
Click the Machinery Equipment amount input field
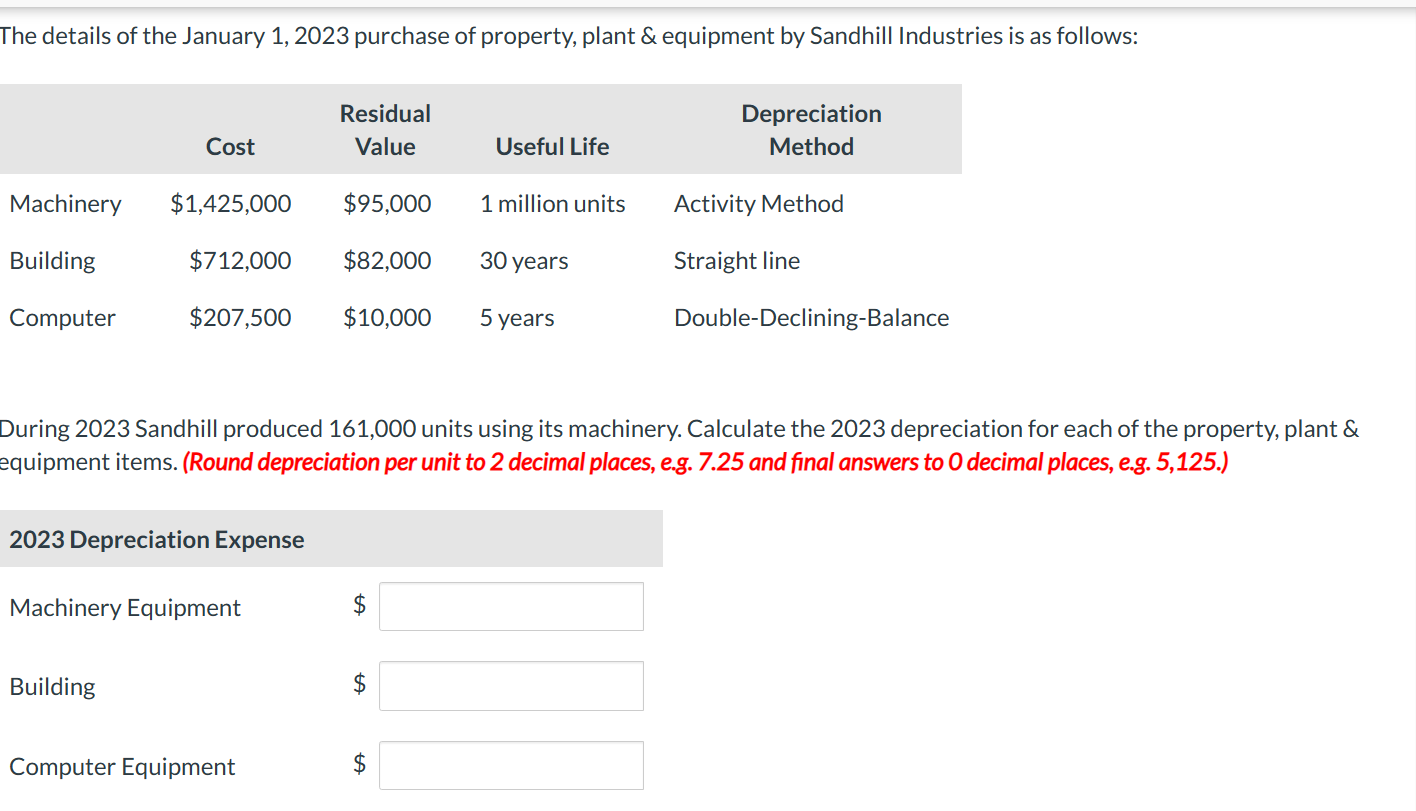point(510,606)
